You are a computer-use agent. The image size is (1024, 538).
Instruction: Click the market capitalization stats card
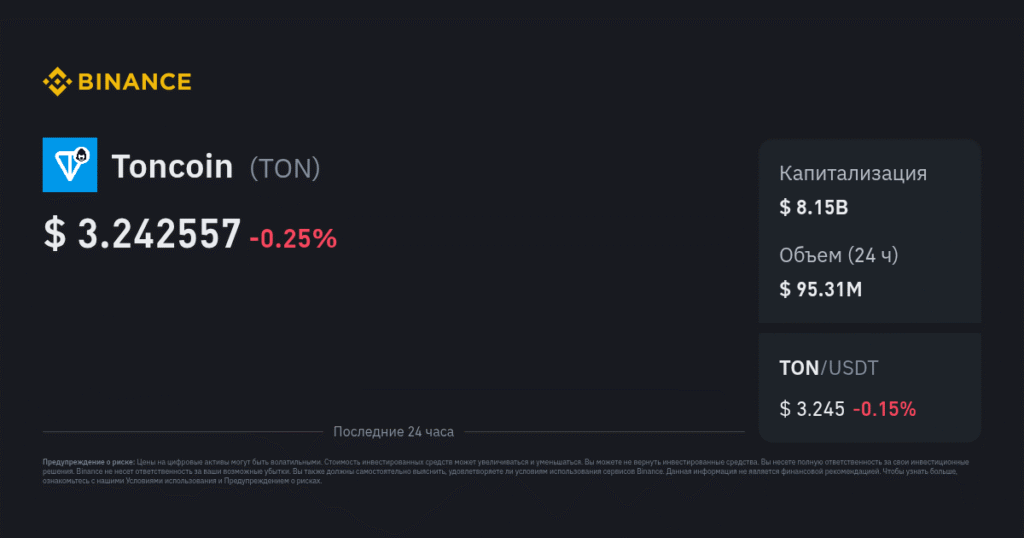[x=870, y=230]
